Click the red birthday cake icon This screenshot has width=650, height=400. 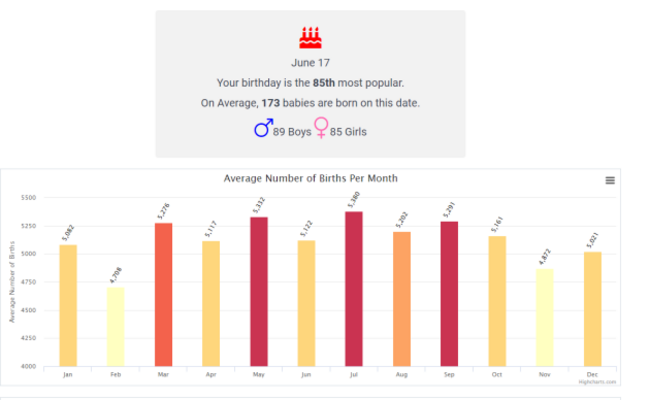coord(311,38)
